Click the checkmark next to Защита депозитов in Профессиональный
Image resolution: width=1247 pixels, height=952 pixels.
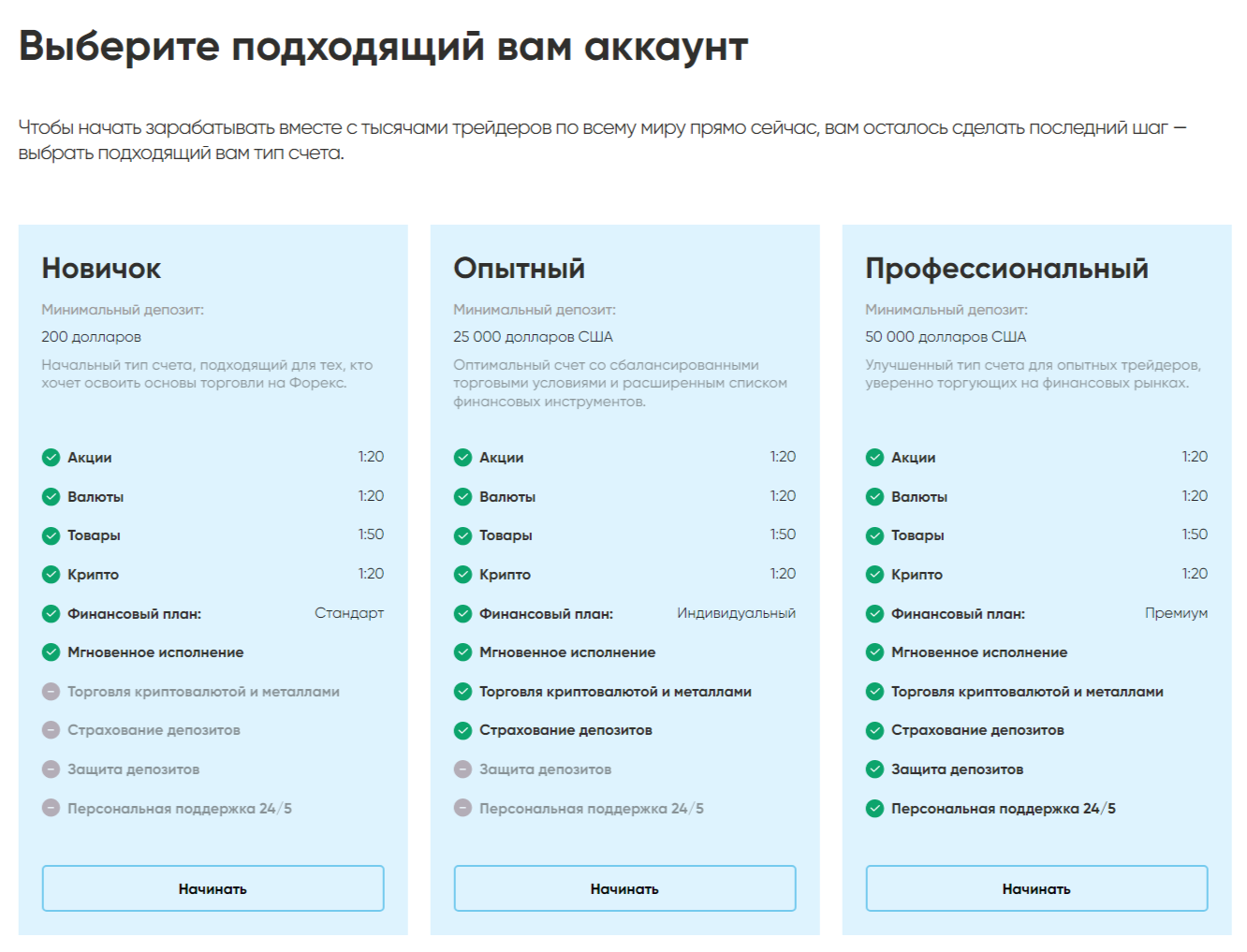[875, 769]
